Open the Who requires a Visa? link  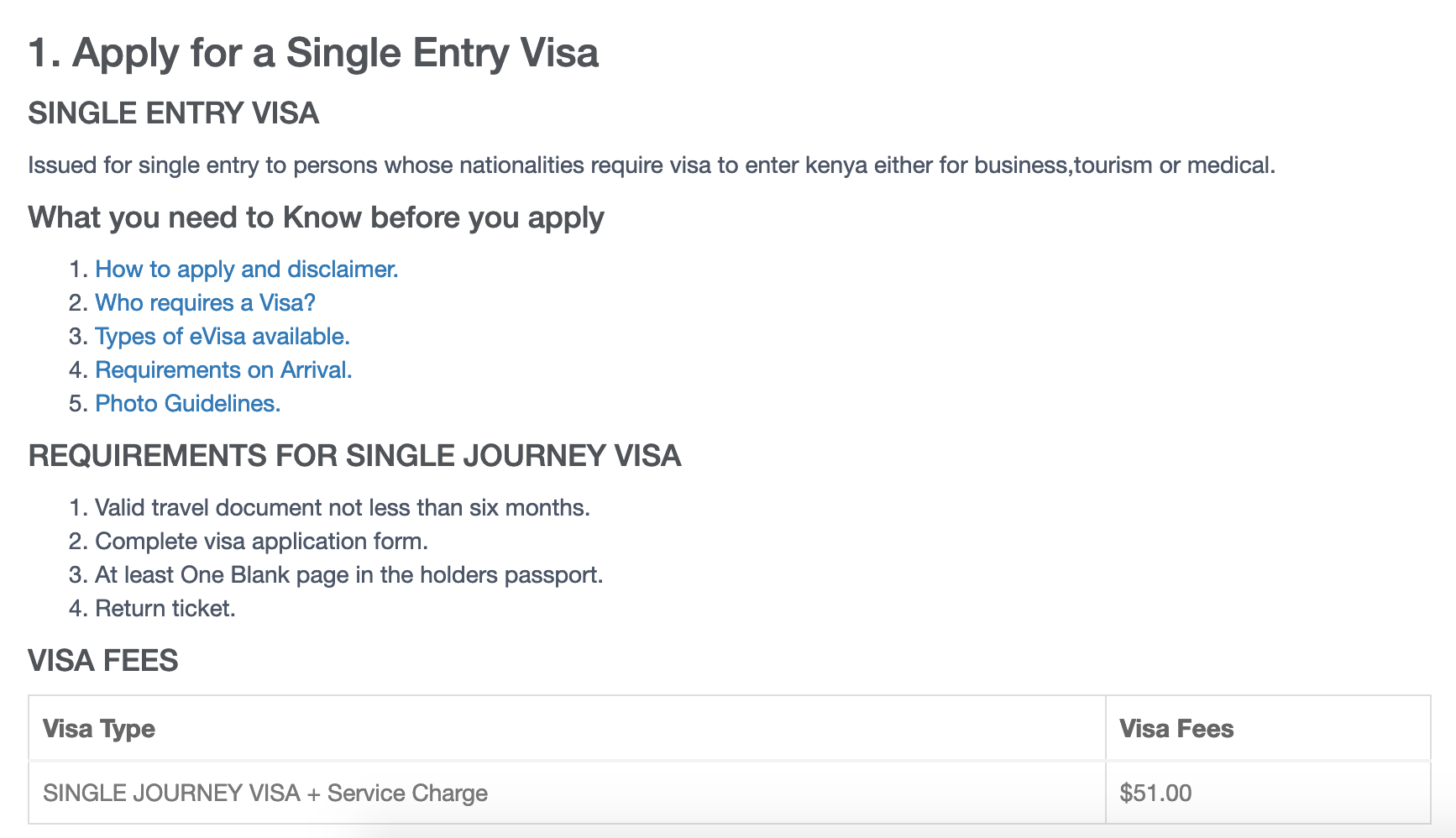[205, 303]
